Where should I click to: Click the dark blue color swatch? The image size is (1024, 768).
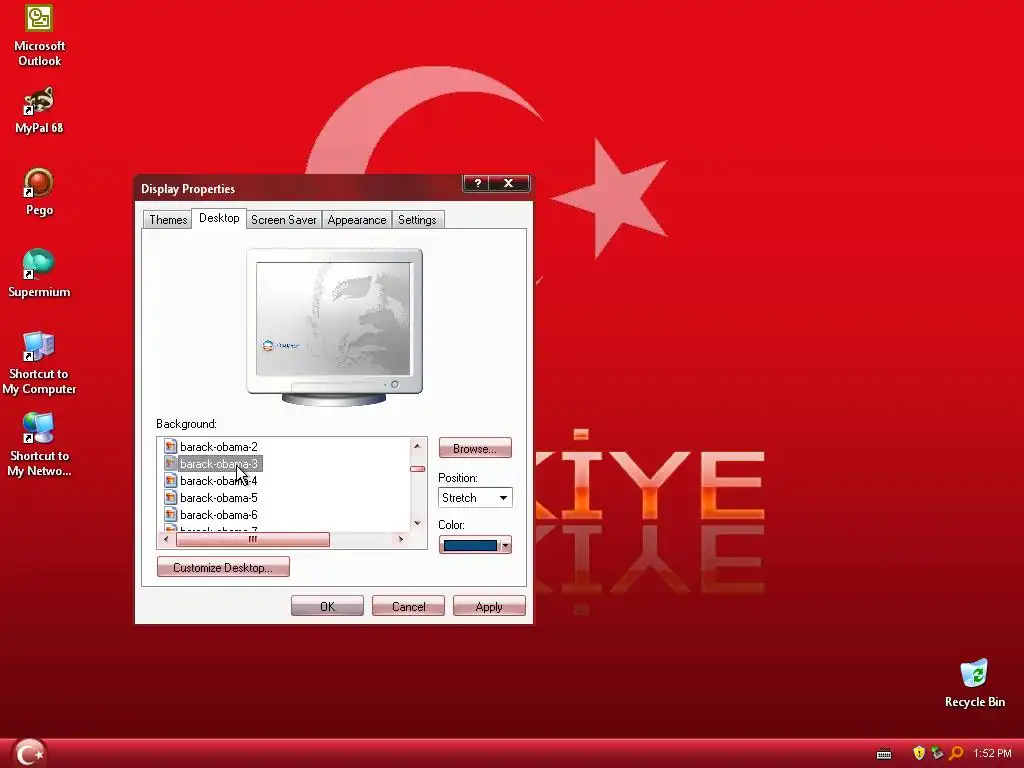point(470,545)
